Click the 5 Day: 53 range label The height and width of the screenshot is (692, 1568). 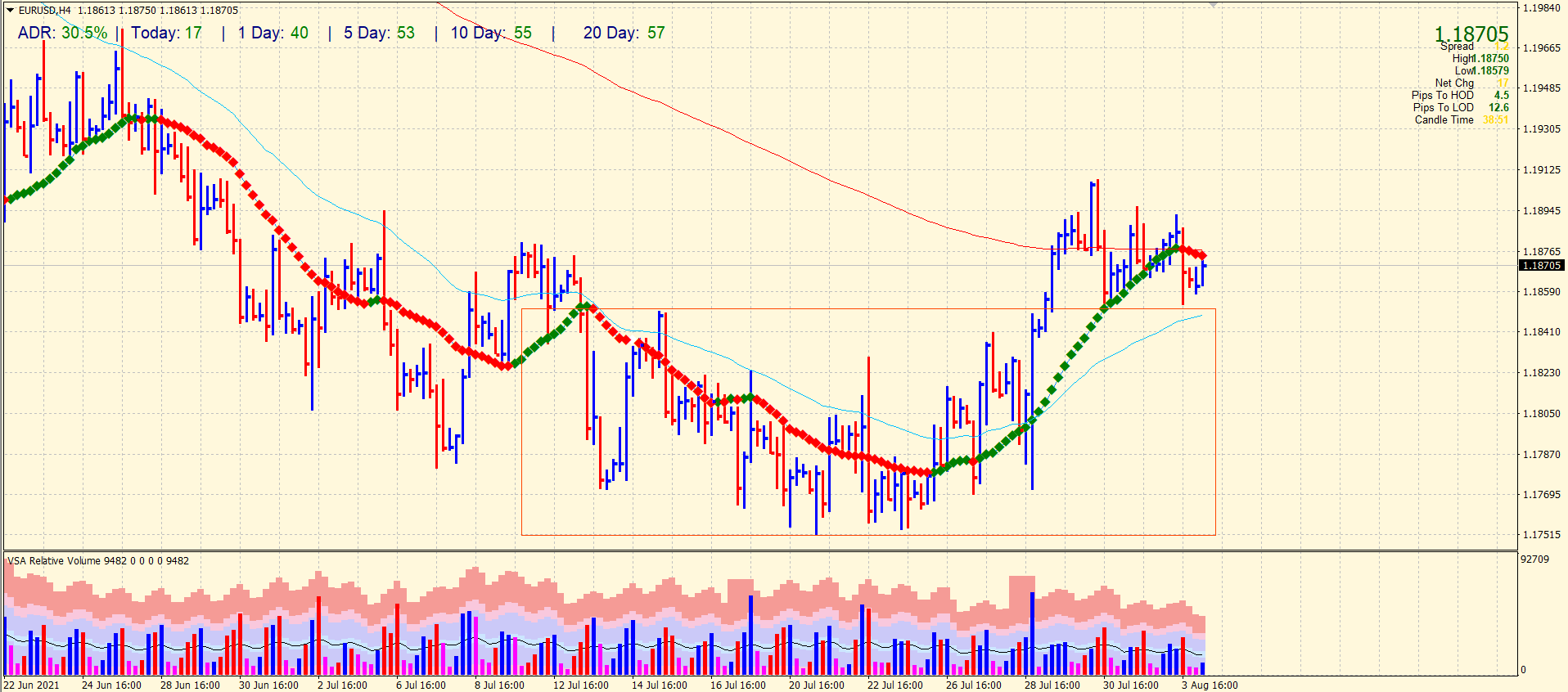(379, 33)
